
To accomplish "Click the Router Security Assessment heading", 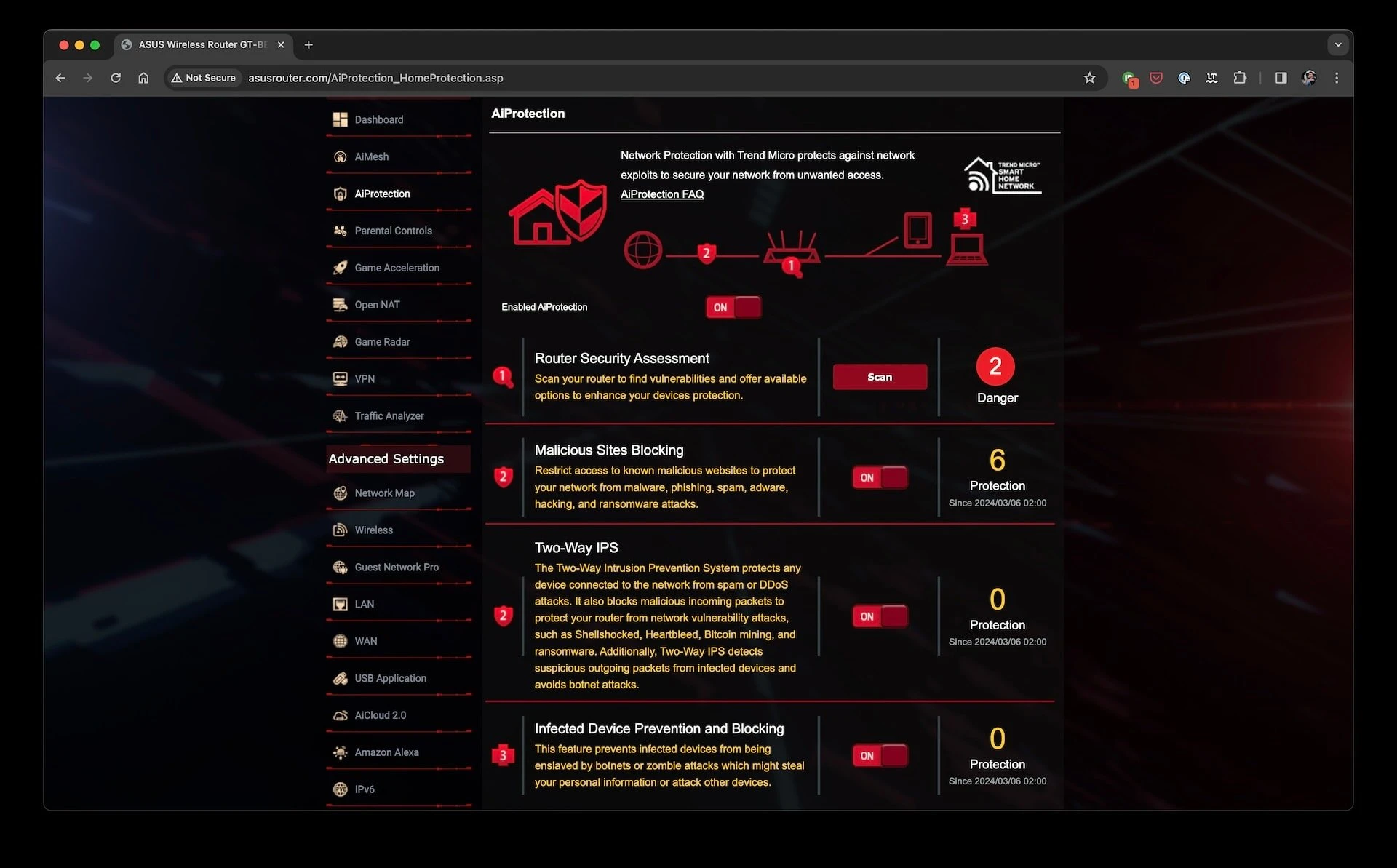I will (622, 359).
